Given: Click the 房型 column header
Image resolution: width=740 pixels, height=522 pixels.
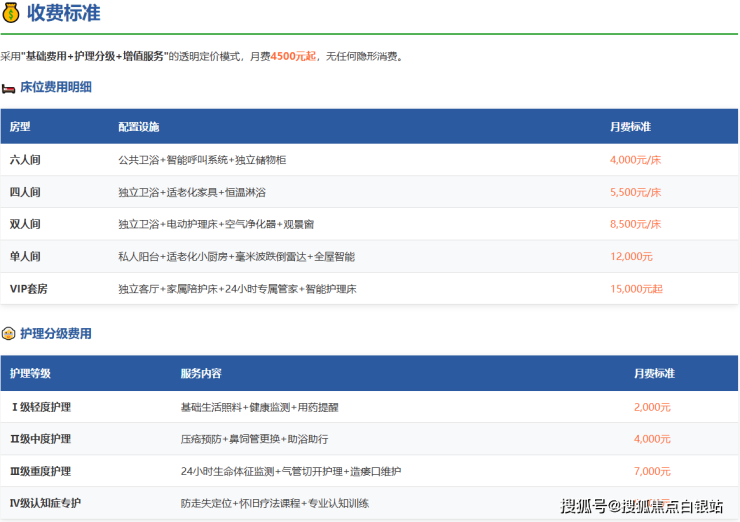Looking at the screenshot, I should pos(20,127).
